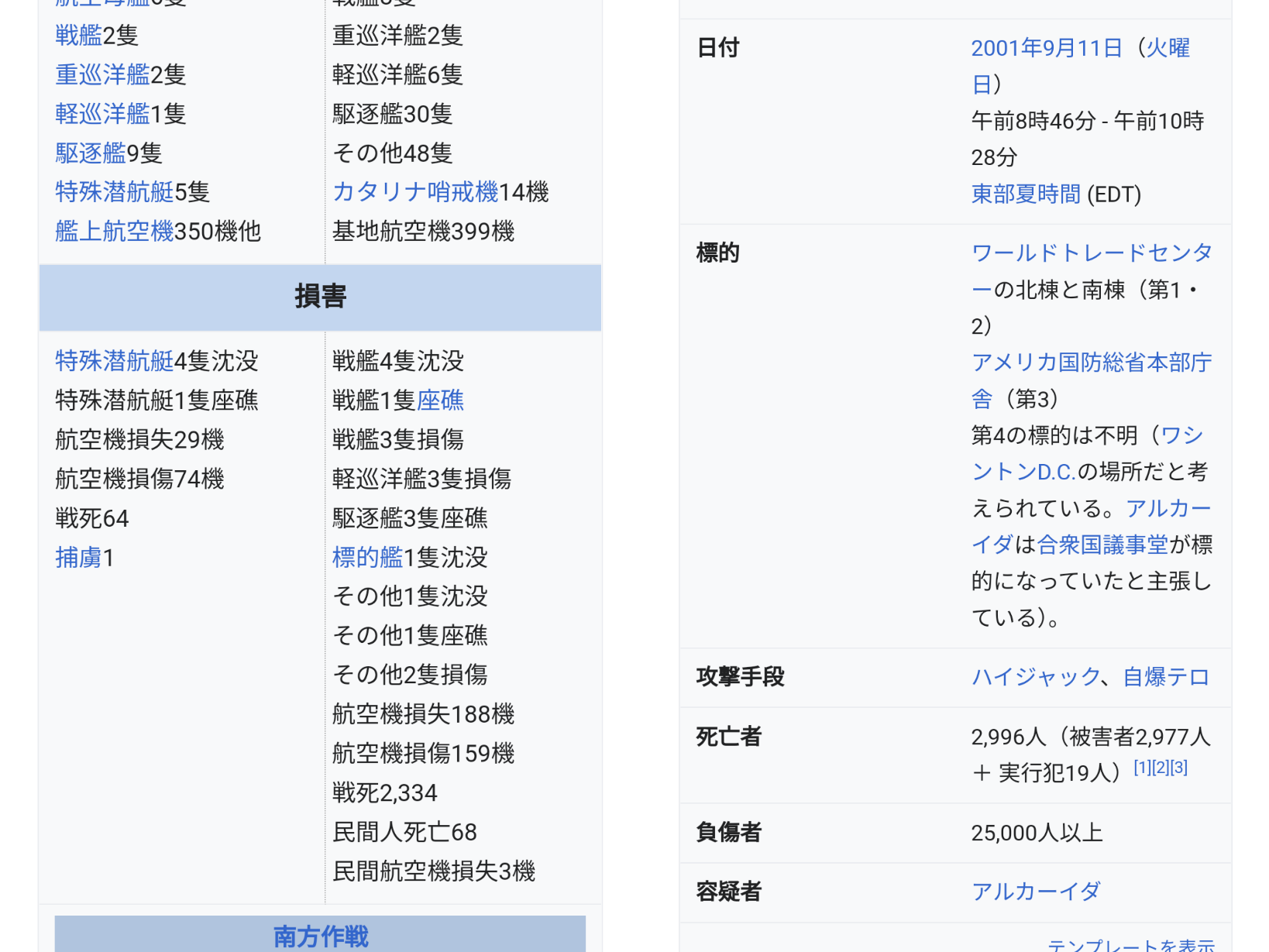Select the 死亡者 row label
1269x952 pixels.
pos(729,736)
